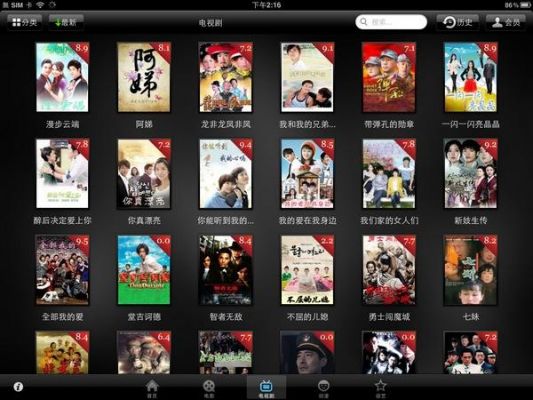Open the partially visible poster rated 6.4

144,352
